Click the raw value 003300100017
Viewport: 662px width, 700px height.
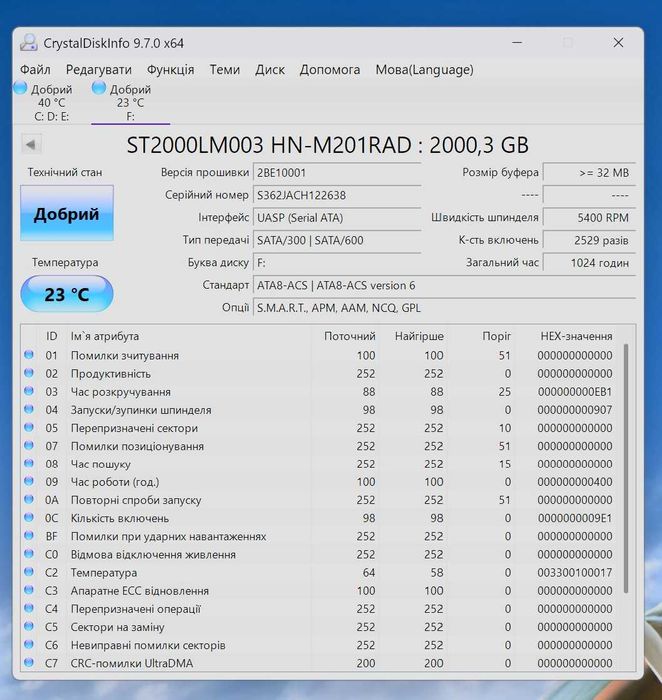click(575, 573)
